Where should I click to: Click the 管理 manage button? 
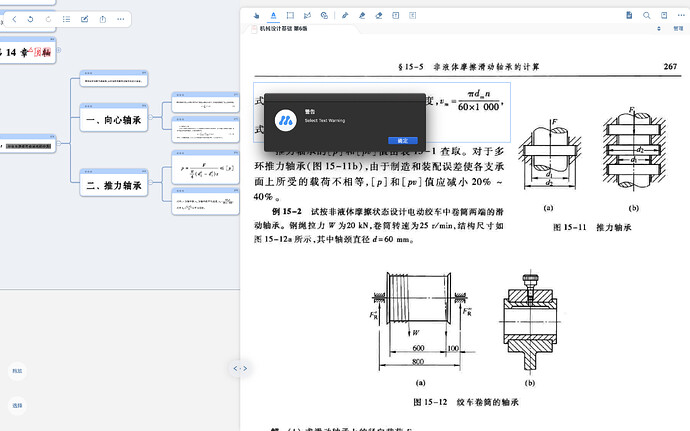678,29
